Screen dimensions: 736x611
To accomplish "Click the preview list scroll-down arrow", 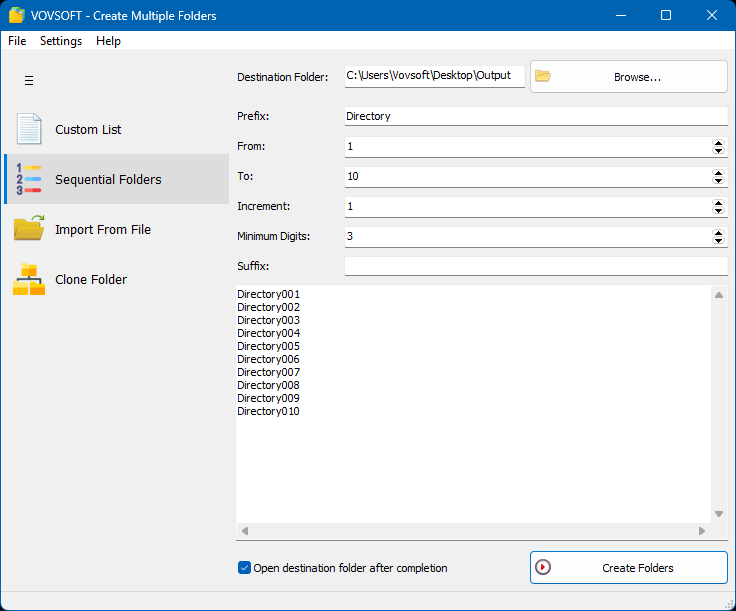I will tap(719, 514).
